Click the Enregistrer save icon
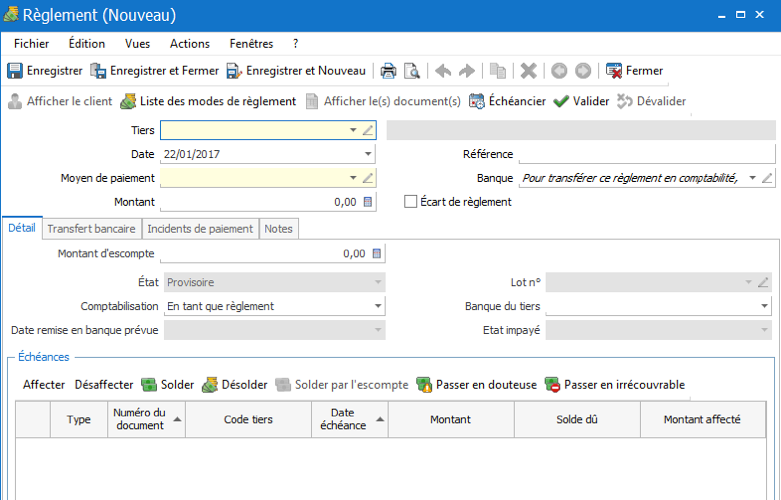The image size is (781, 500). click(14, 71)
